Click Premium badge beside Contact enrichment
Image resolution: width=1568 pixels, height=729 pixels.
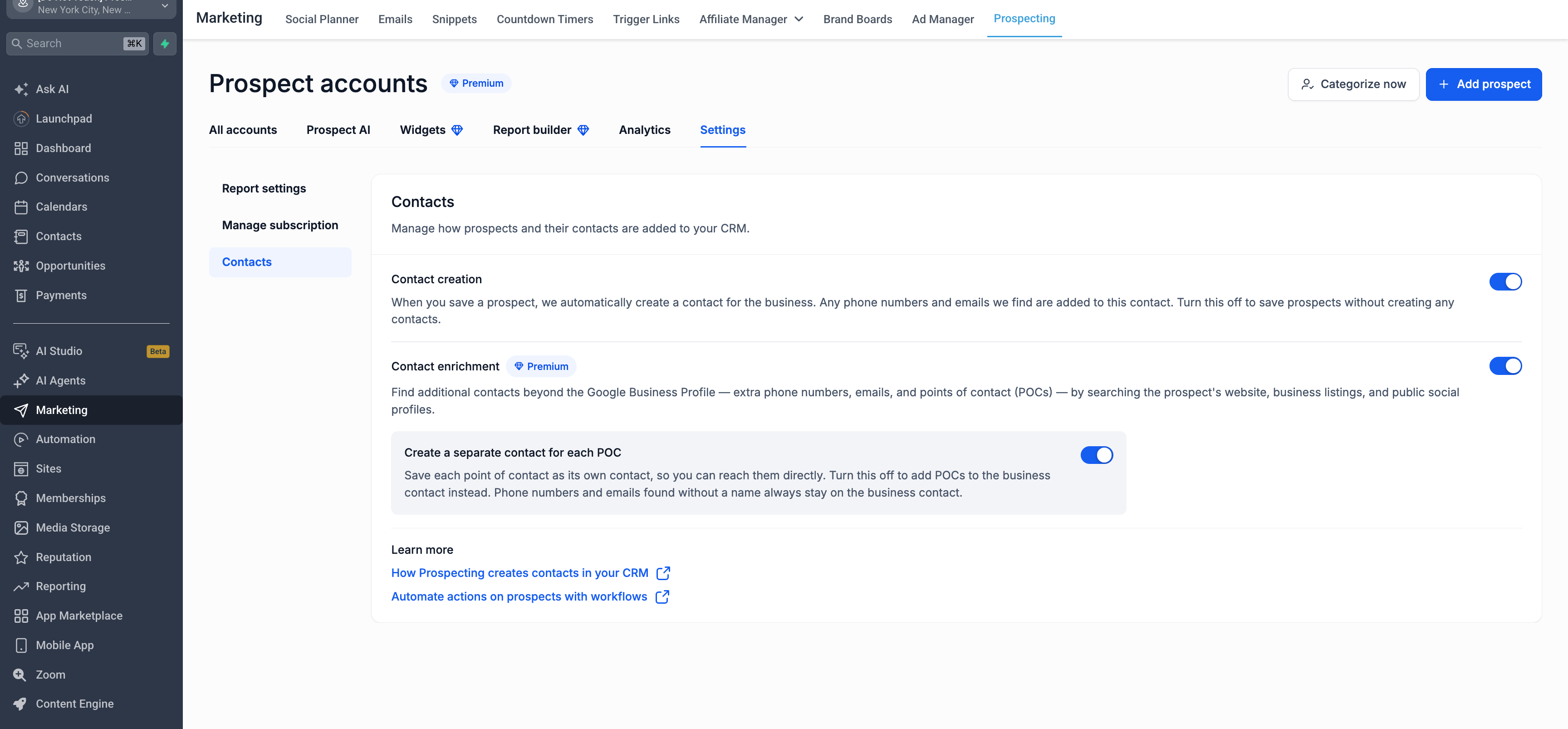pos(541,367)
